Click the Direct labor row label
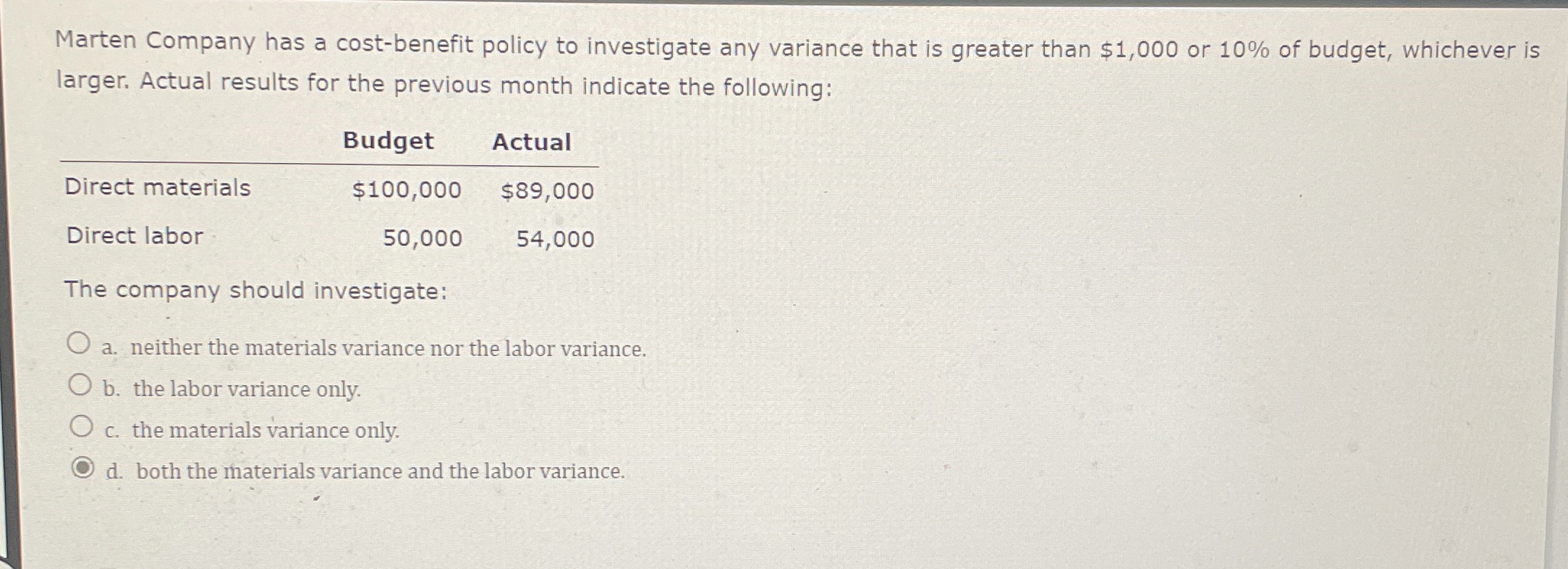Viewport: 1568px width, 569px height. coord(135,236)
